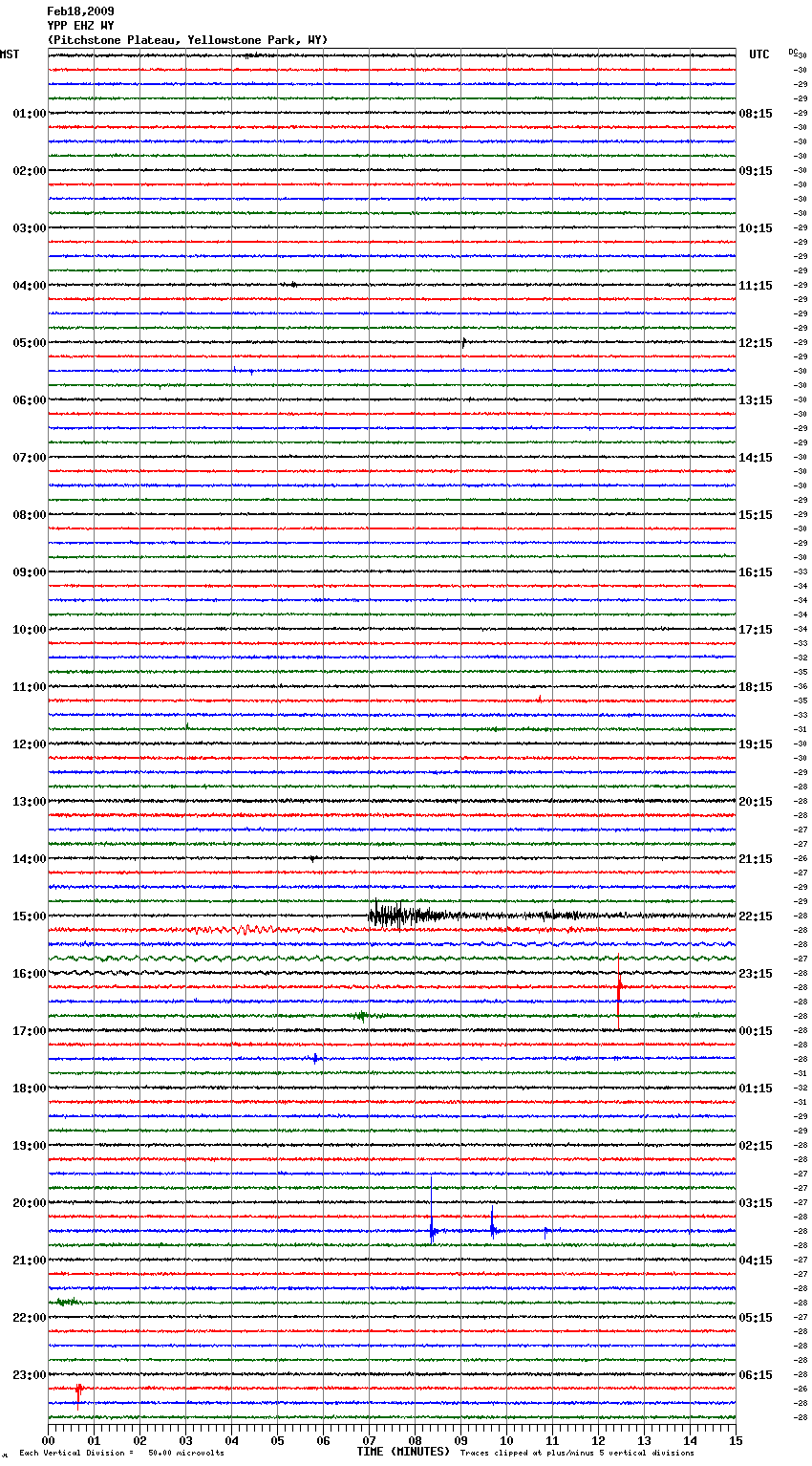Click the 09:00 MST time label

tap(29, 572)
